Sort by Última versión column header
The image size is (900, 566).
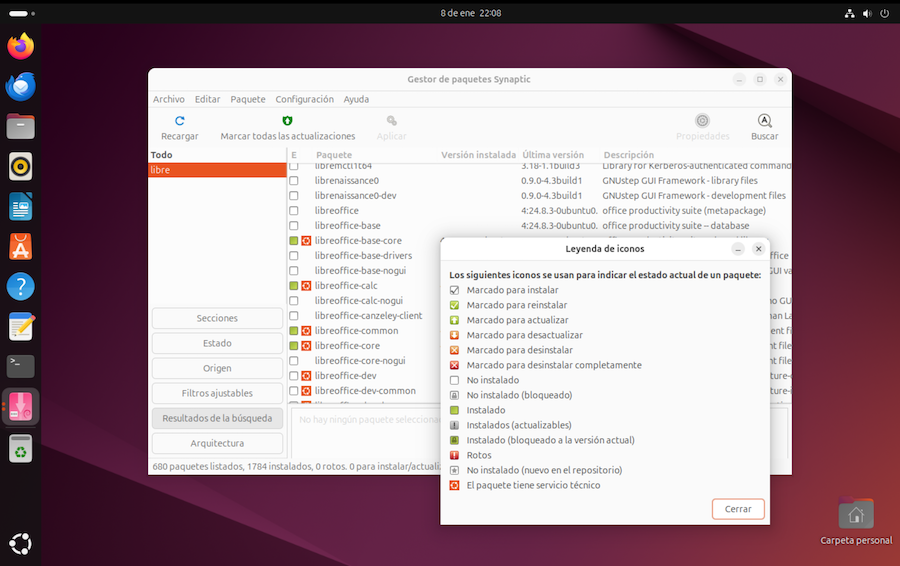coord(553,155)
